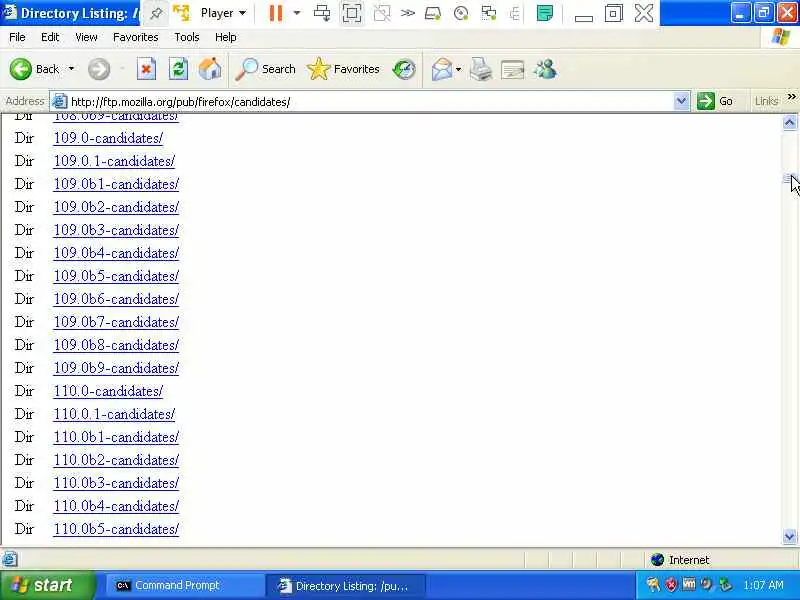Show more VMware toolbar items chevron
The image size is (800, 600).
click(x=407, y=13)
